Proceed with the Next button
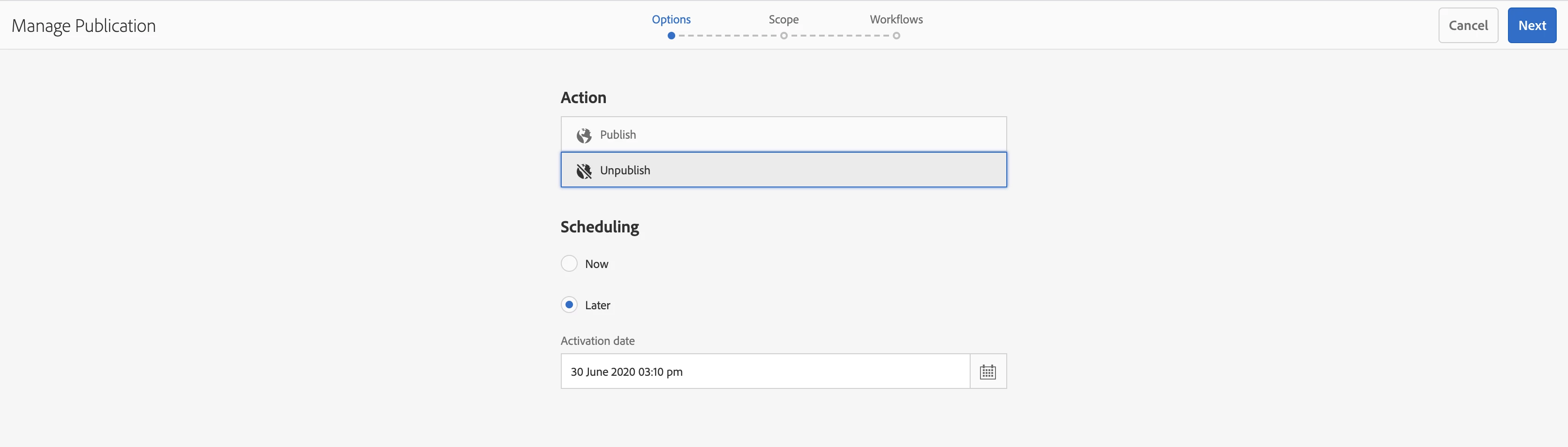 point(1531,26)
